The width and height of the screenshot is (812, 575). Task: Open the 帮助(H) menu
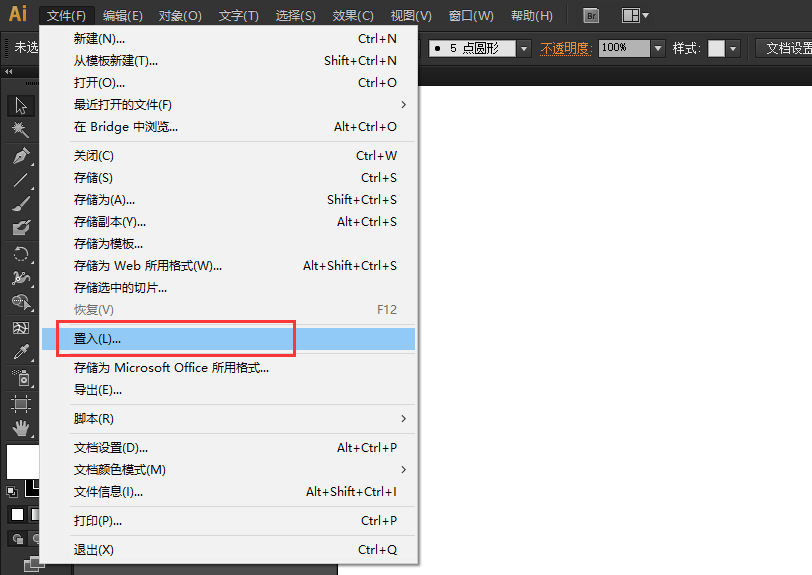[x=531, y=16]
